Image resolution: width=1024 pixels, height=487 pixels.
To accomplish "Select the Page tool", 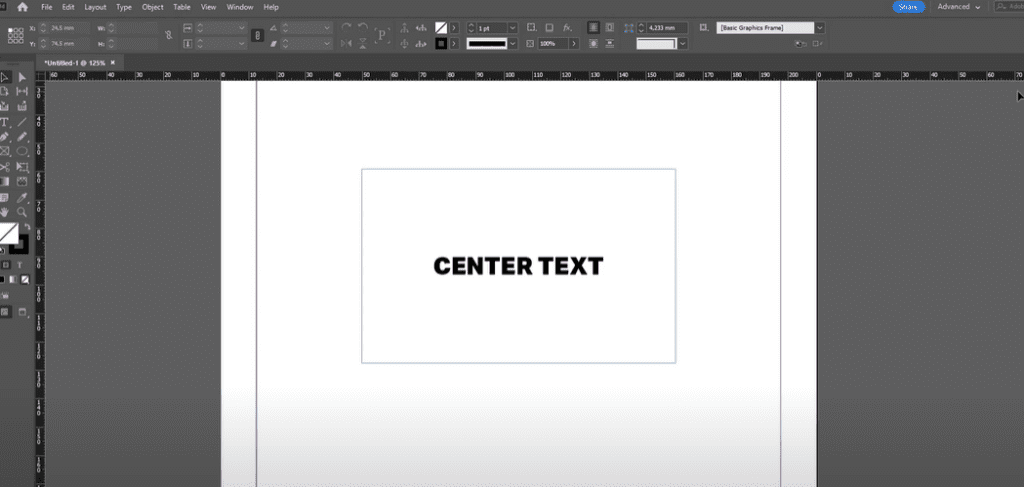I will coord(5,92).
